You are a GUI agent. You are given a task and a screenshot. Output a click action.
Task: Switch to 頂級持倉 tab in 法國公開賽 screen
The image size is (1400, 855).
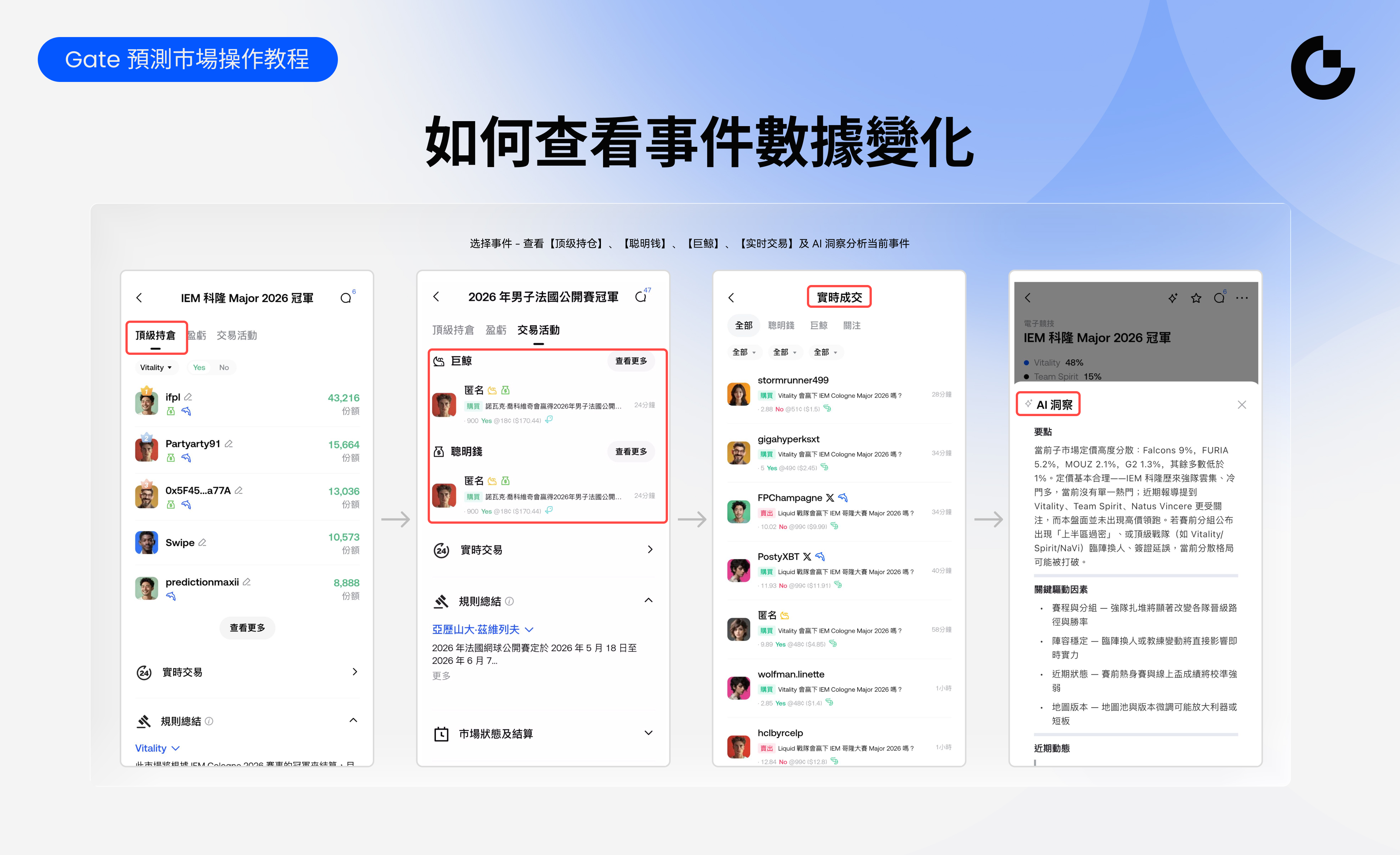click(x=453, y=330)
